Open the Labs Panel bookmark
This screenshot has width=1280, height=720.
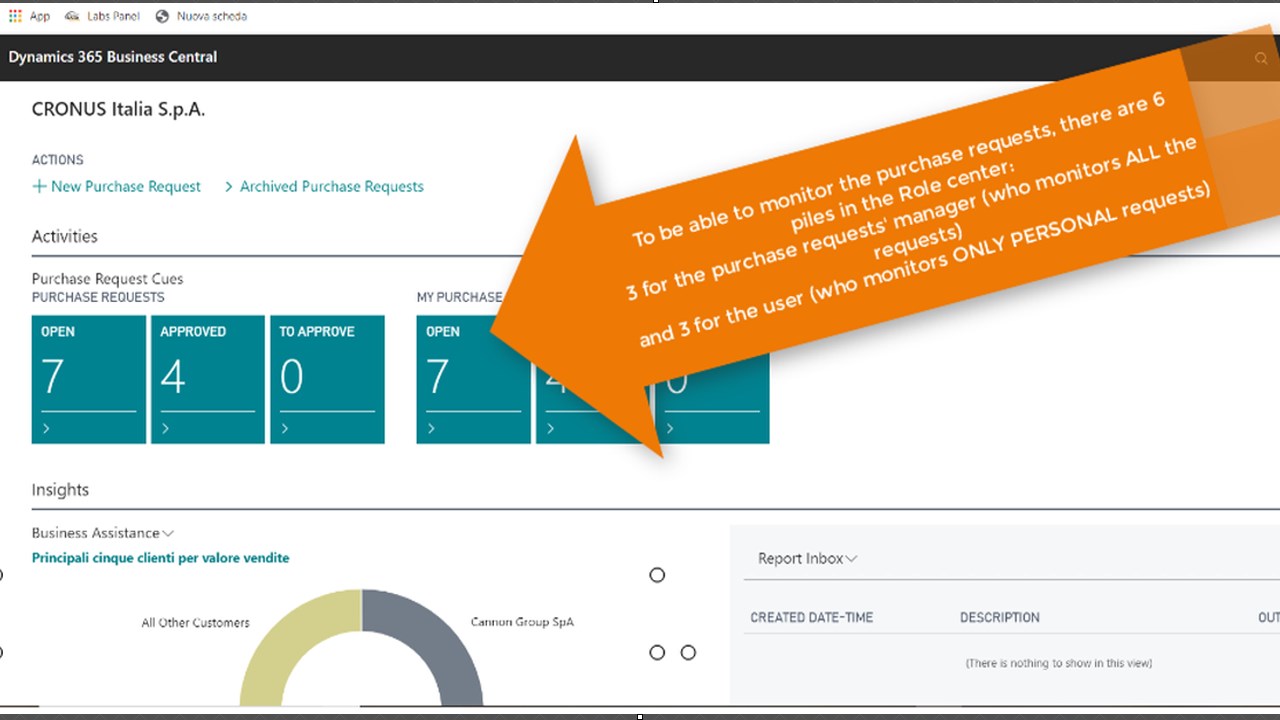pos(103,16)
